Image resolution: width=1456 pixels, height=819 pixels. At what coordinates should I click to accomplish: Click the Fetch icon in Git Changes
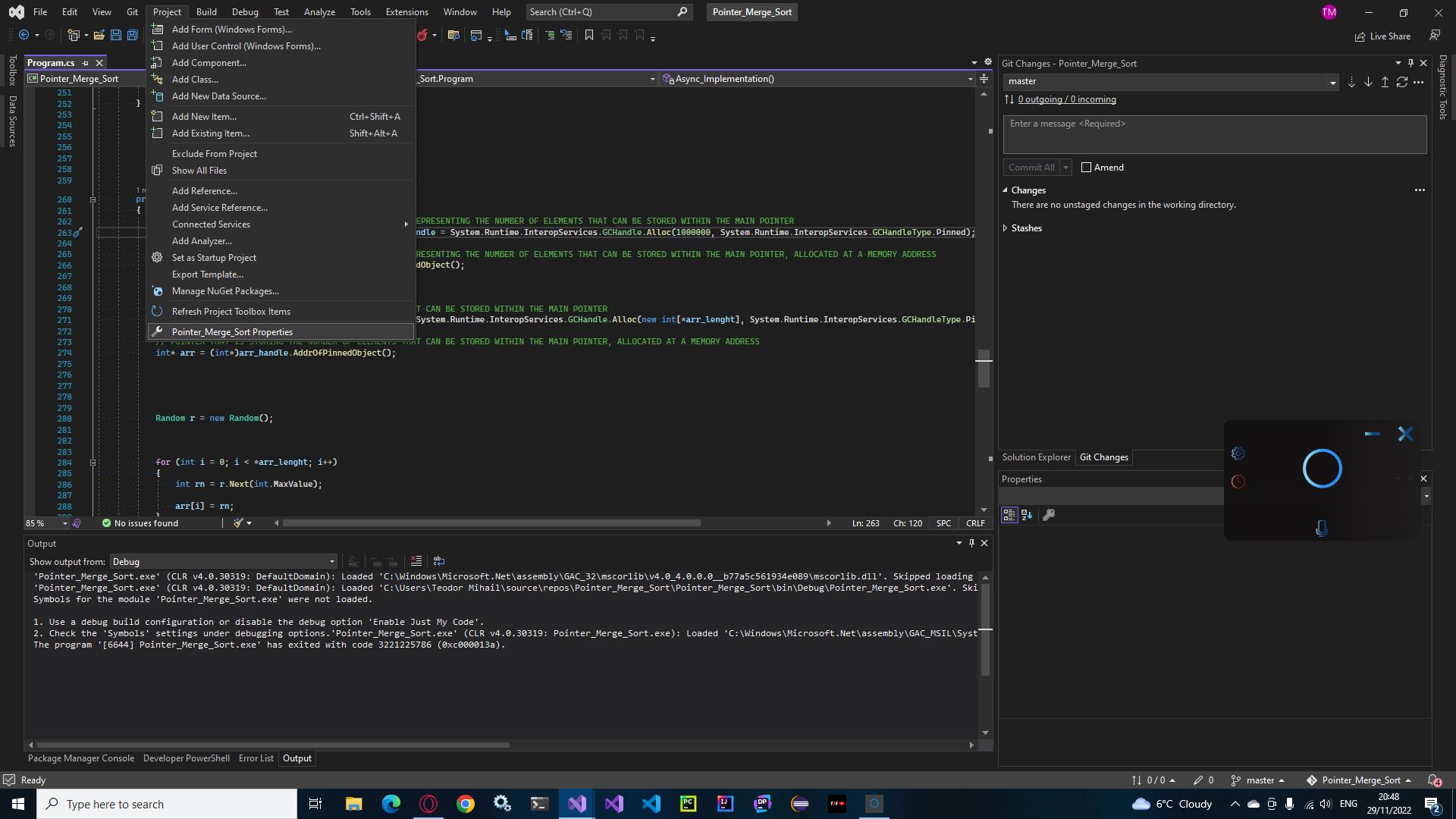(1352, 82)
